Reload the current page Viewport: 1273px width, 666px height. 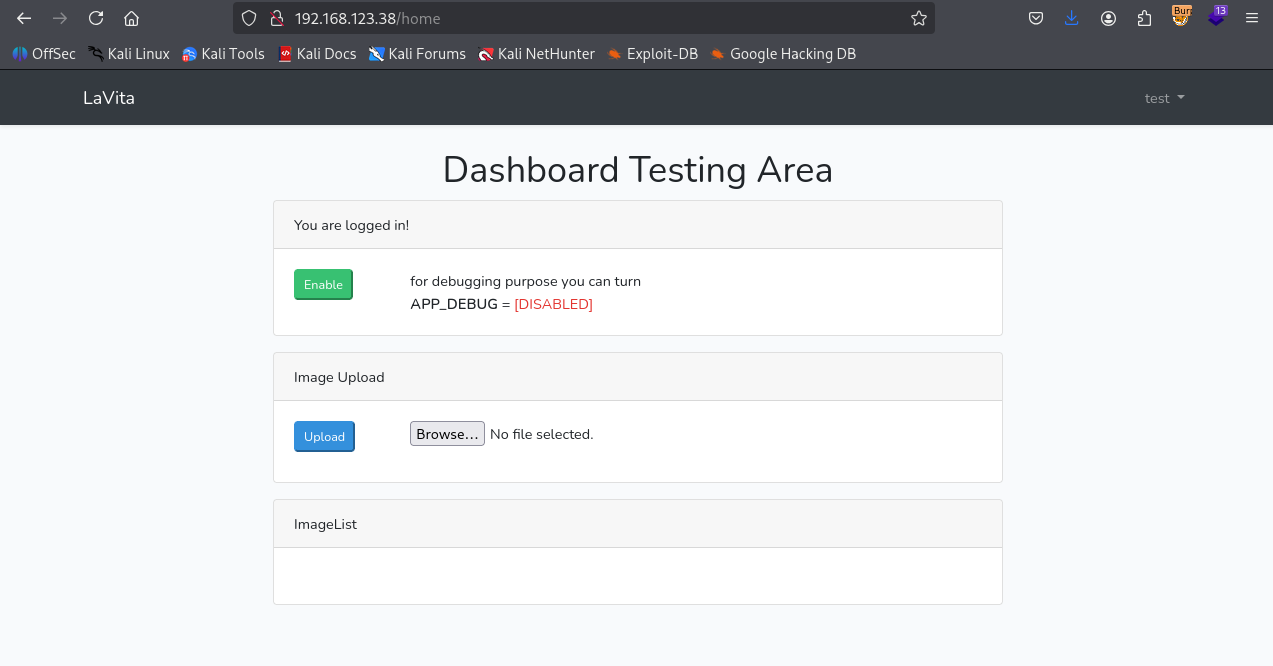coord(96,18)
